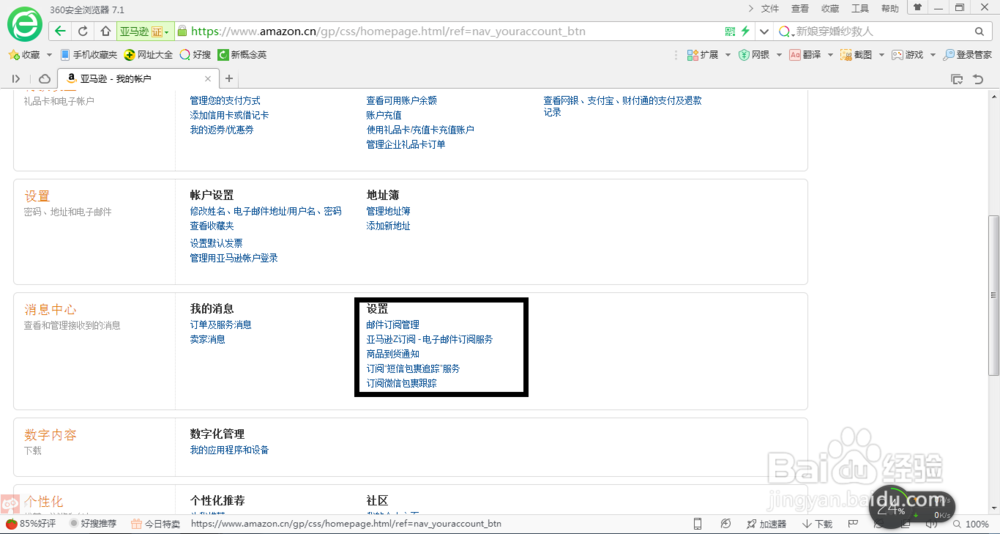This screenshot has width=1000, height=534.
Task: Open the skin shirt icon in title bar
Action: pyautogui.click(x=917, y=8)
